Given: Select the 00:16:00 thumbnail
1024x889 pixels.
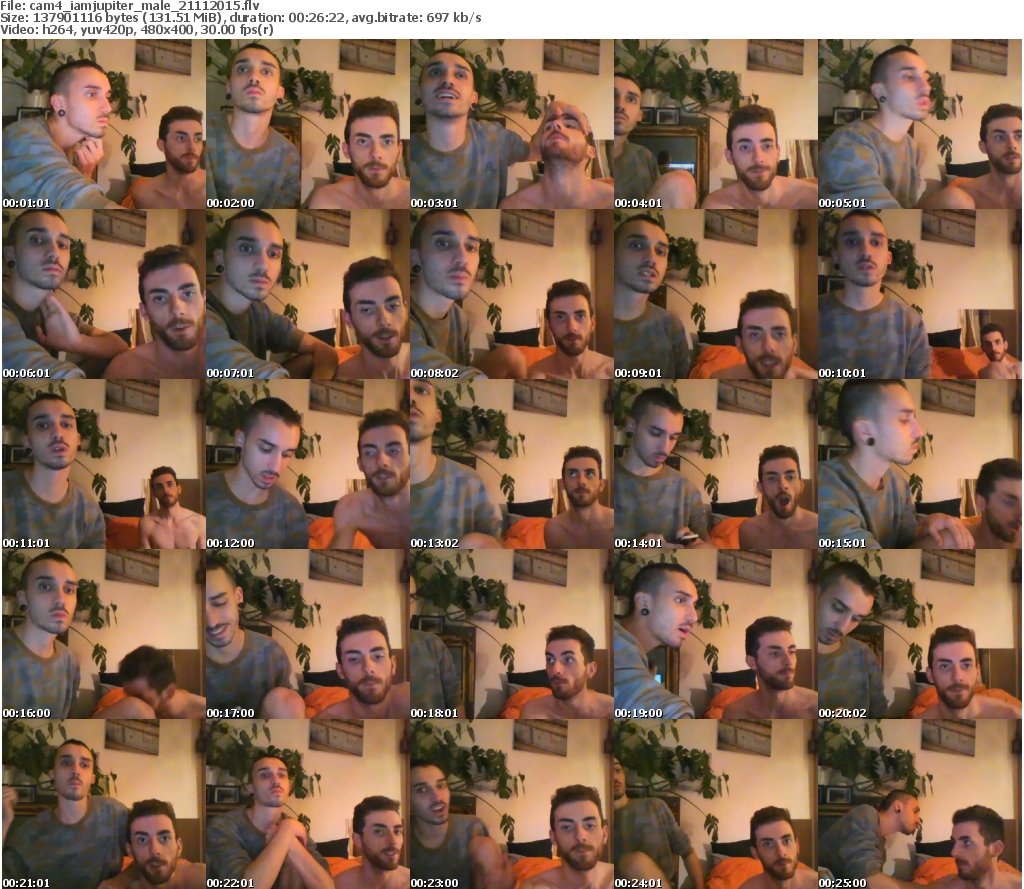Looking at the screenshot, I should point(103,634).
